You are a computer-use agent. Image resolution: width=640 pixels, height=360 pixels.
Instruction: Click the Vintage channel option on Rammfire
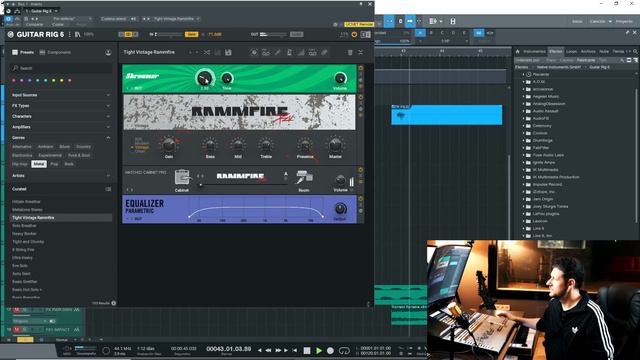[142, 147]
